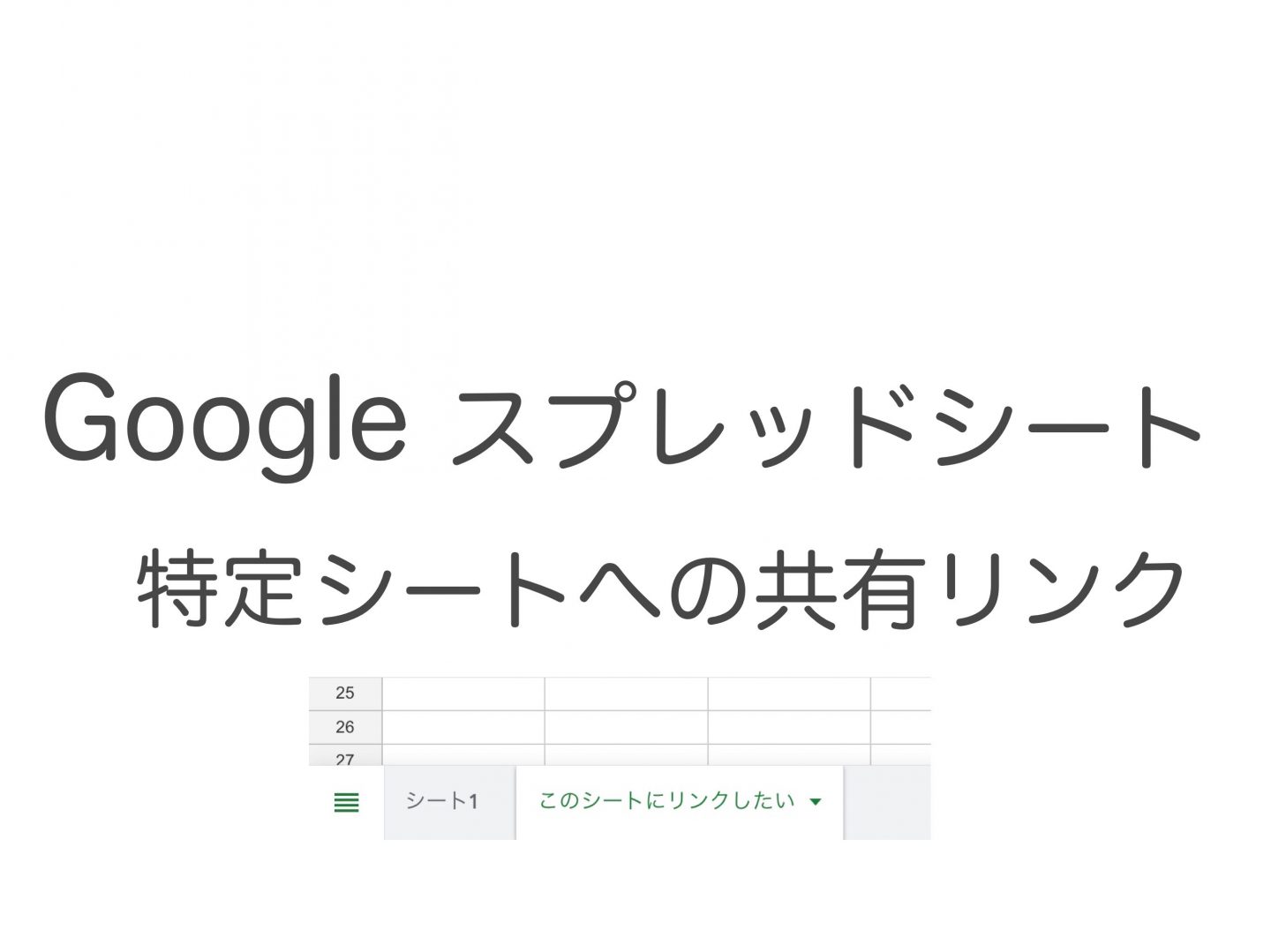
Task: Click the first cell of row 27
Action: [x=463, y=757]
